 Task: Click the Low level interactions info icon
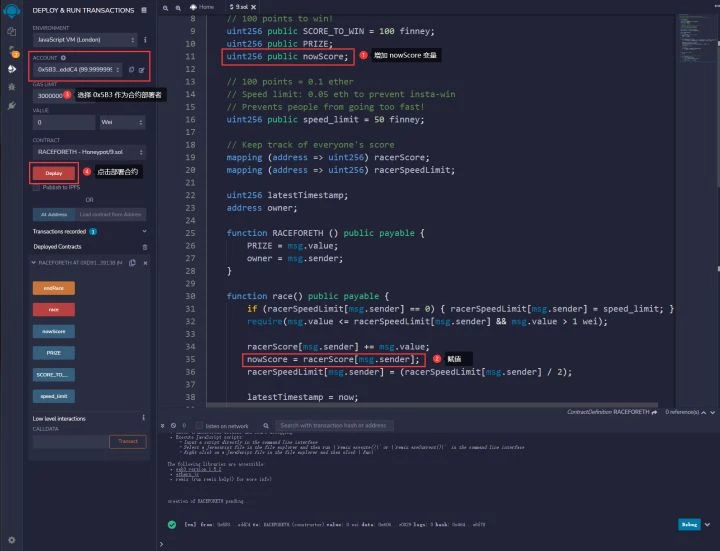143,418
